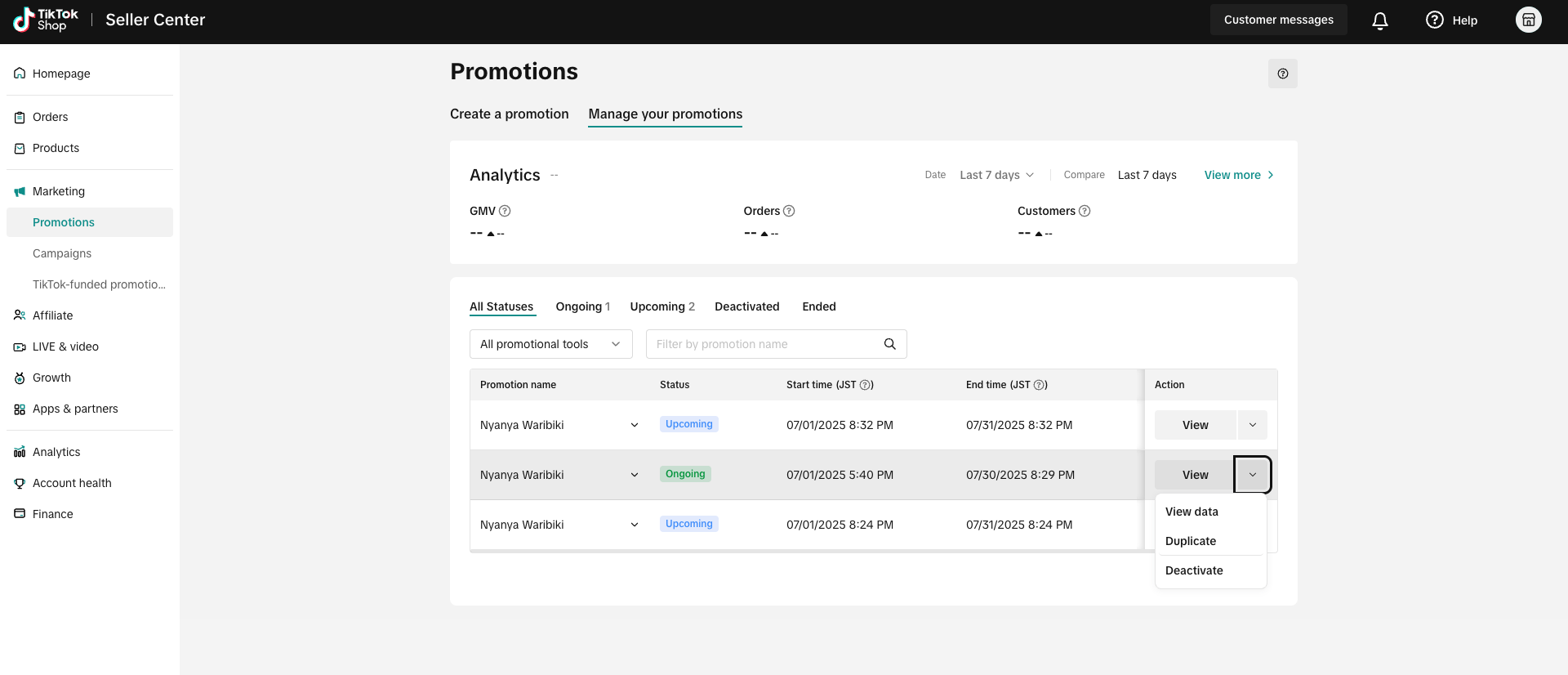Click the TikTok Shop logo

click(x=46, y=20)
